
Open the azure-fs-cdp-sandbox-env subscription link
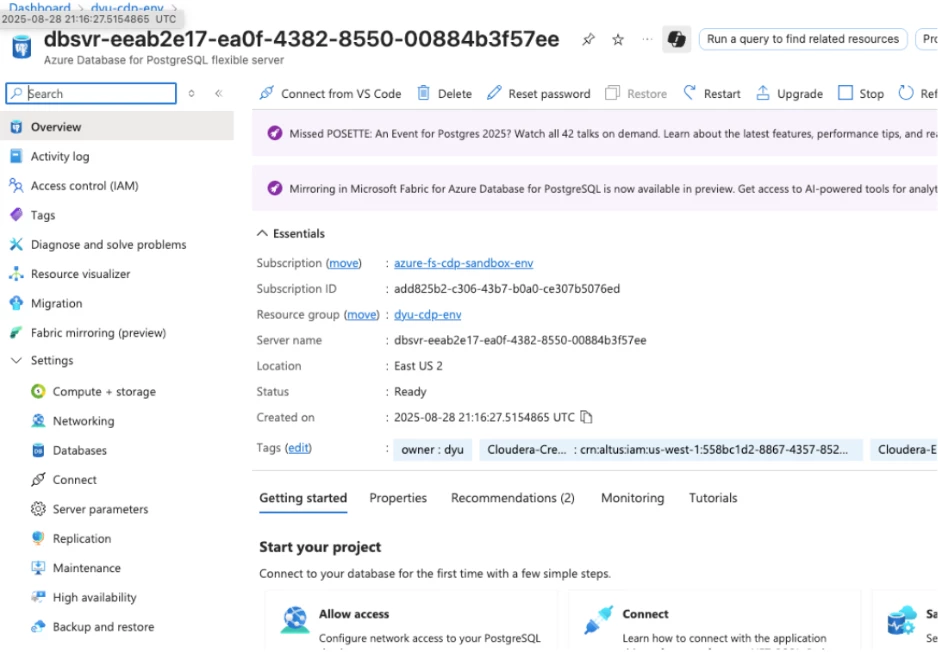coord(464,263)
